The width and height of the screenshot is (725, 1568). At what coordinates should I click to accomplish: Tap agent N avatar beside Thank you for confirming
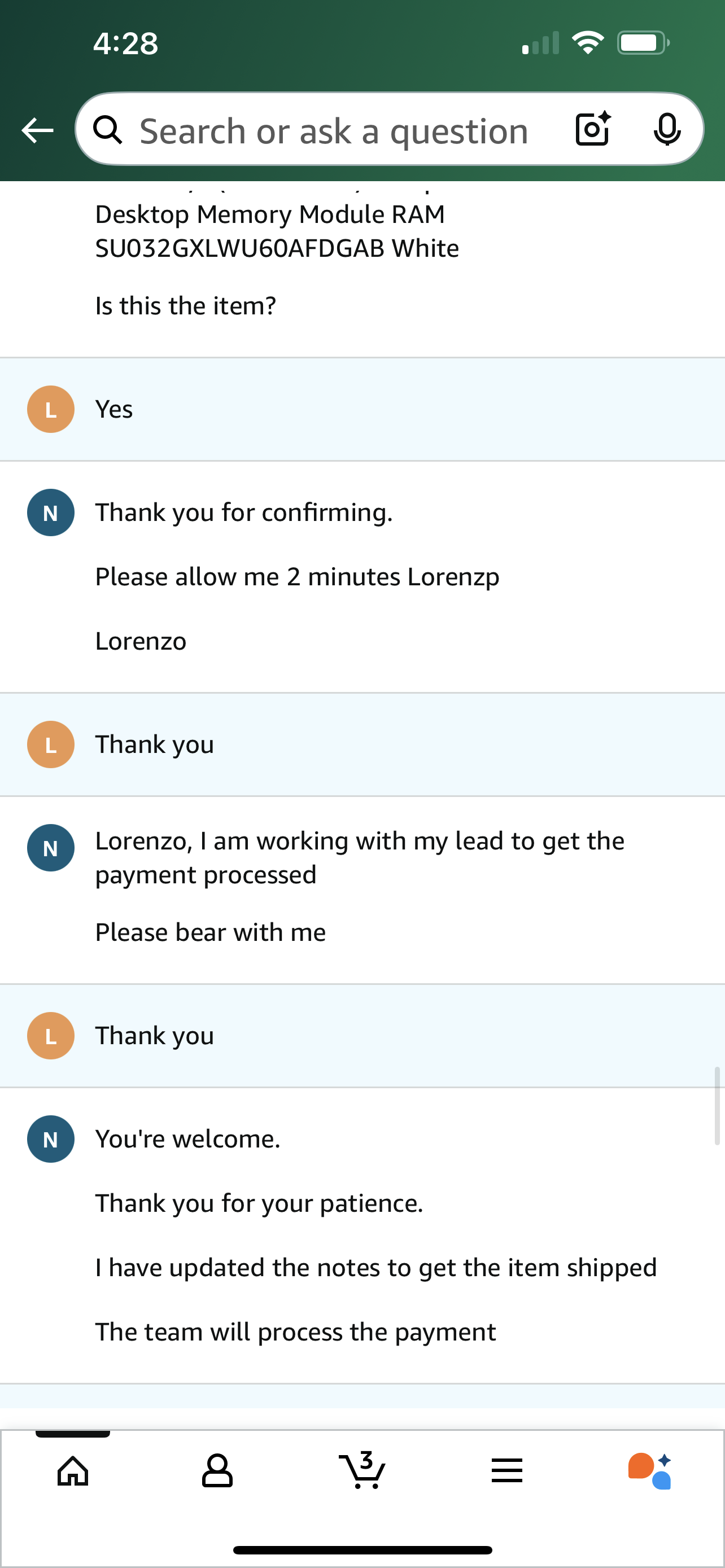click(x=51, y=513)
